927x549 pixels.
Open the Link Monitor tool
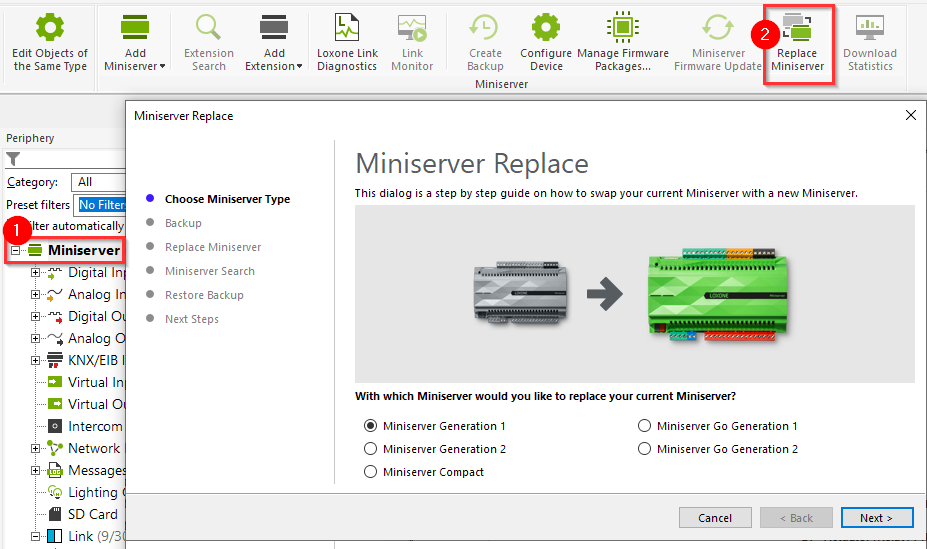pos(412,43)
